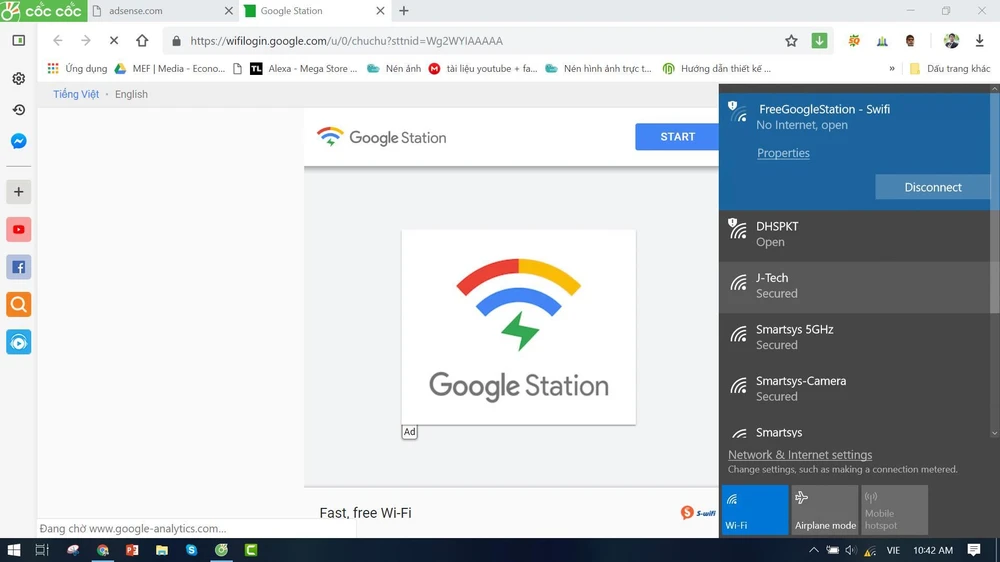Bookmark this page with the star

click(791, 41)
